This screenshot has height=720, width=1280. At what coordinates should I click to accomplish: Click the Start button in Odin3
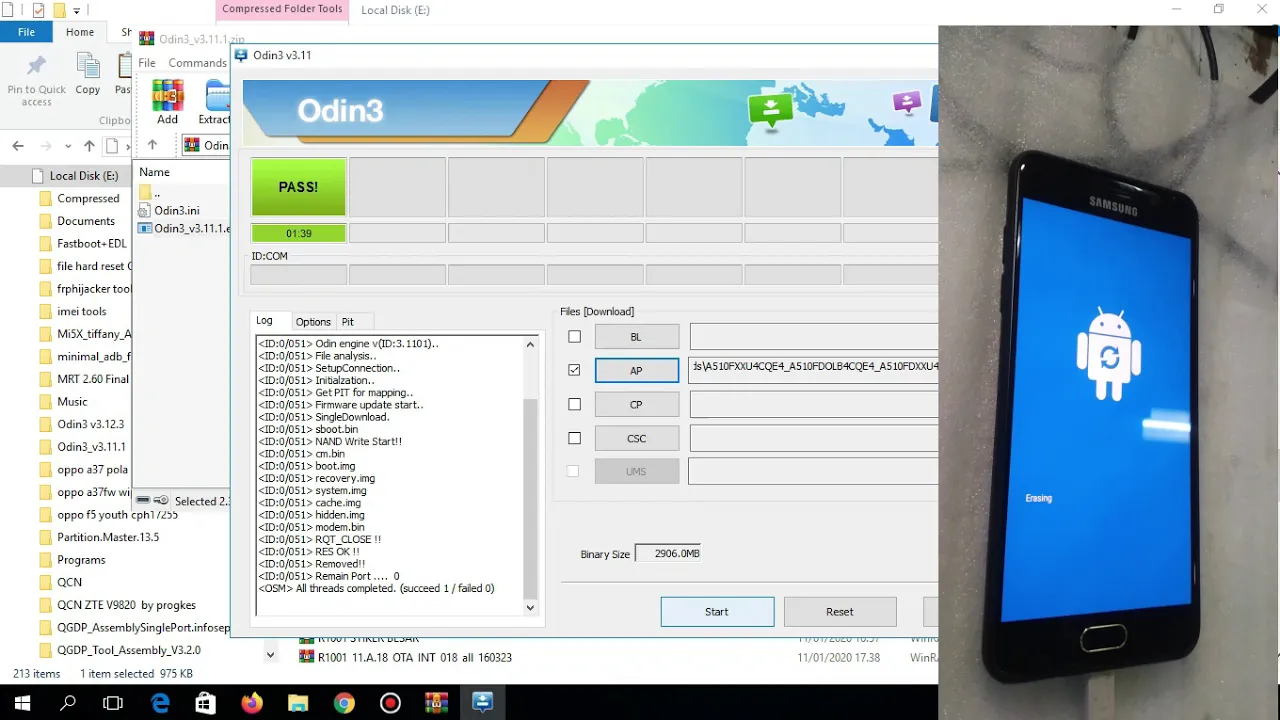point(717,612)
